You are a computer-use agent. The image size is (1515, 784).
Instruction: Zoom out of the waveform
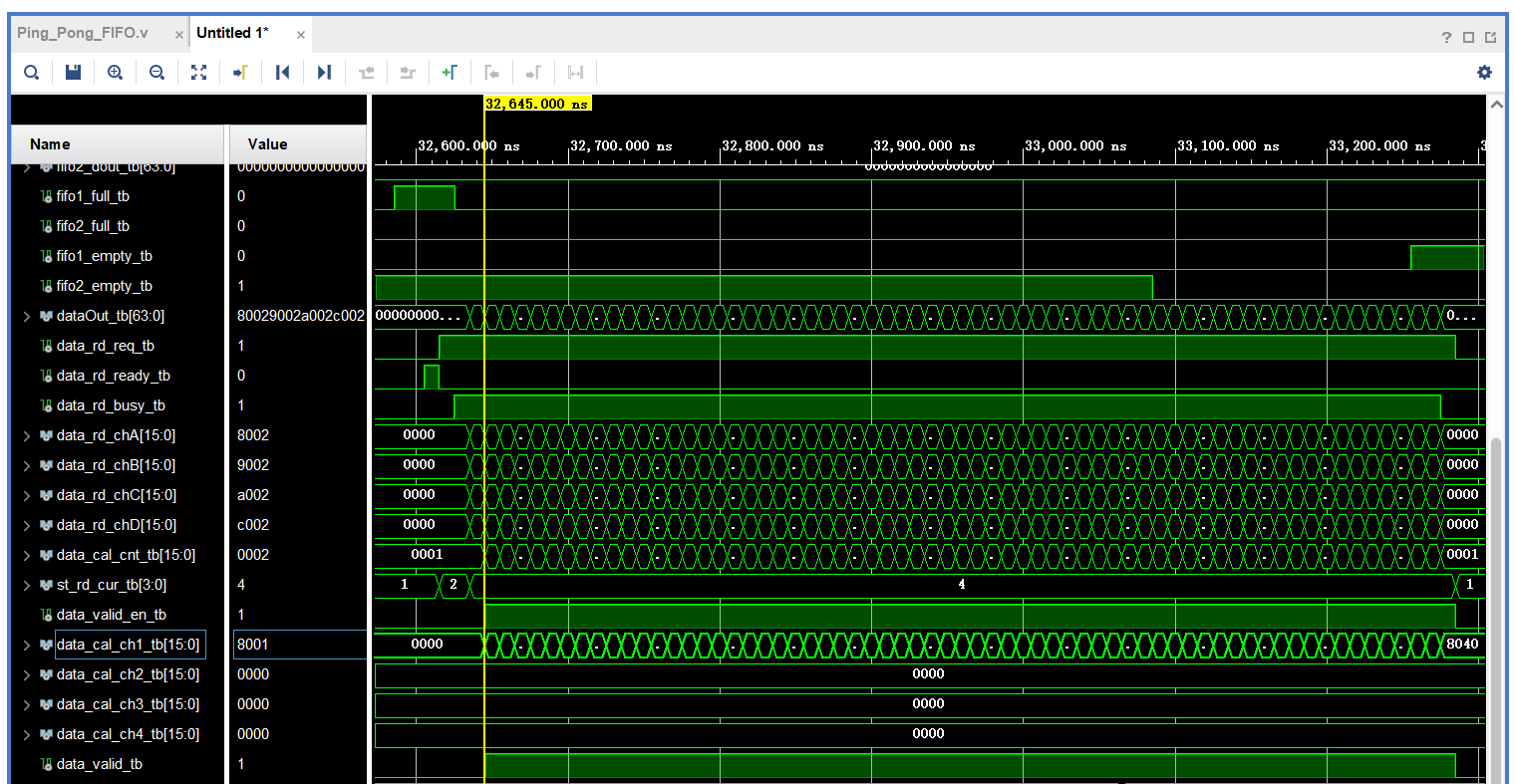(156, 72)
